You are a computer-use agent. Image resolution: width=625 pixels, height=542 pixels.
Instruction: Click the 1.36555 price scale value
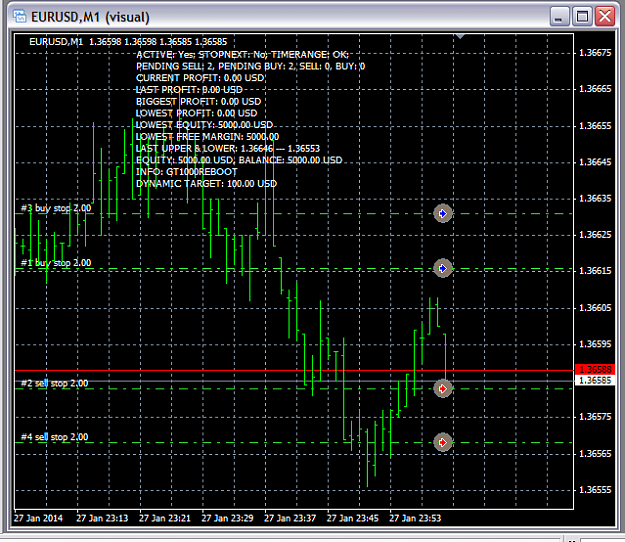click(x=595, y=490)
